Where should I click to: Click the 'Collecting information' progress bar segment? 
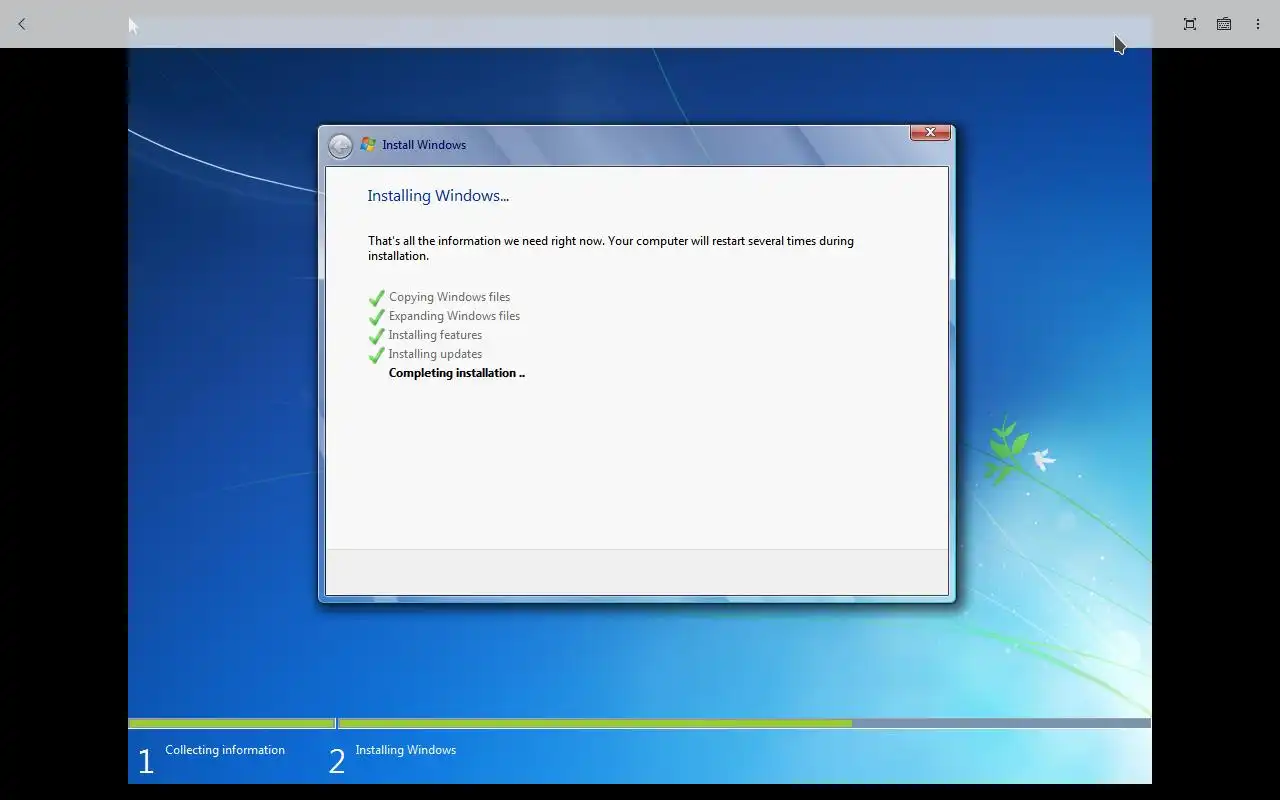pyautogui.click(x=231, y=723)
